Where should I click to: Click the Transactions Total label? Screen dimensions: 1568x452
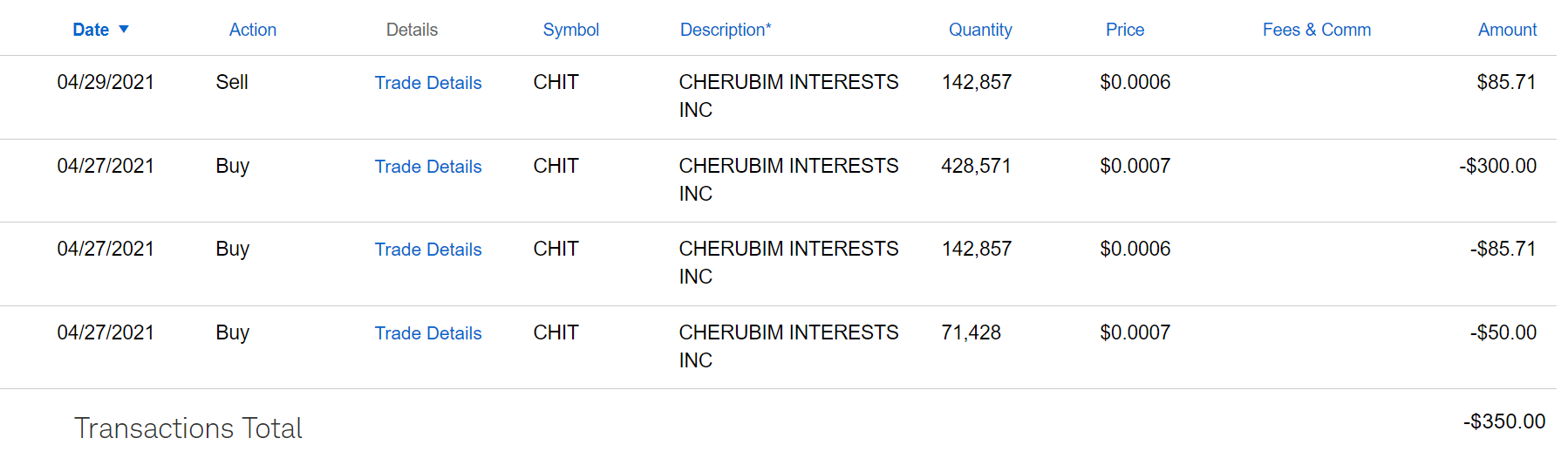point(188,428)
